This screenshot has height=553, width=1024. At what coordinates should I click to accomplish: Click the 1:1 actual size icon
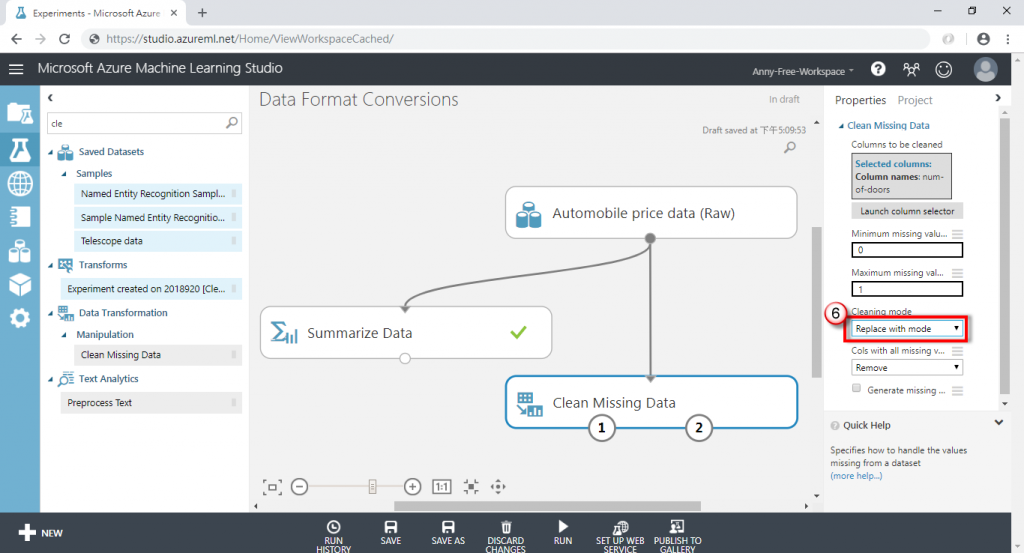[441, 487]
